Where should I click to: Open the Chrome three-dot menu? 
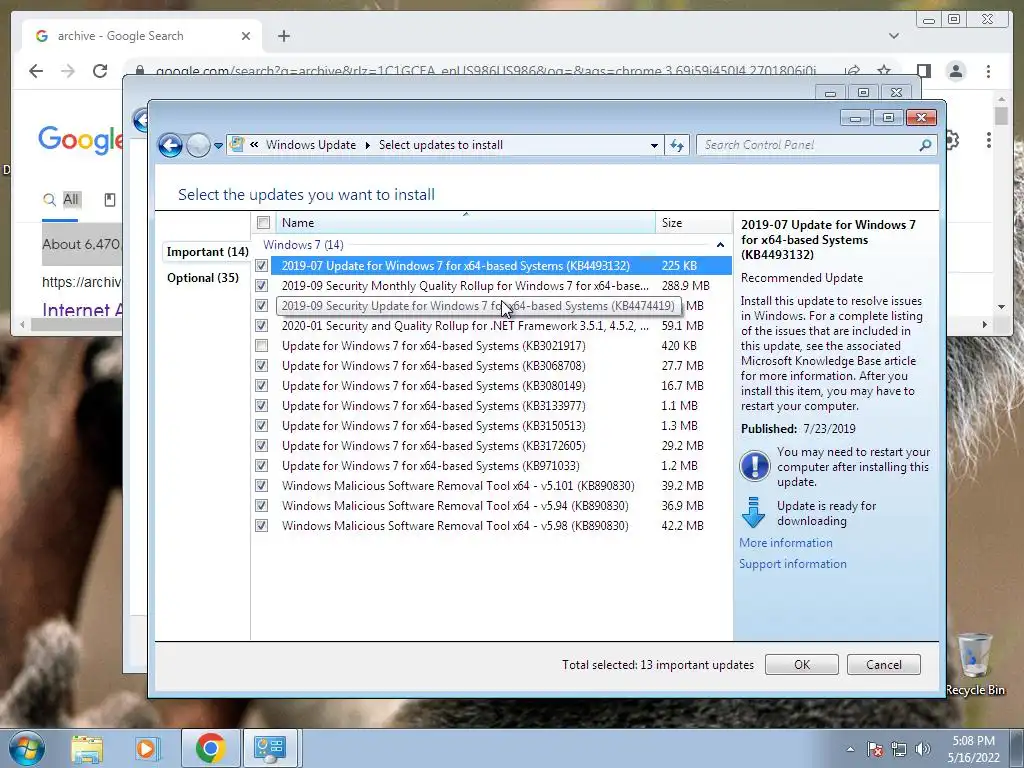click(x=988, y=71)
